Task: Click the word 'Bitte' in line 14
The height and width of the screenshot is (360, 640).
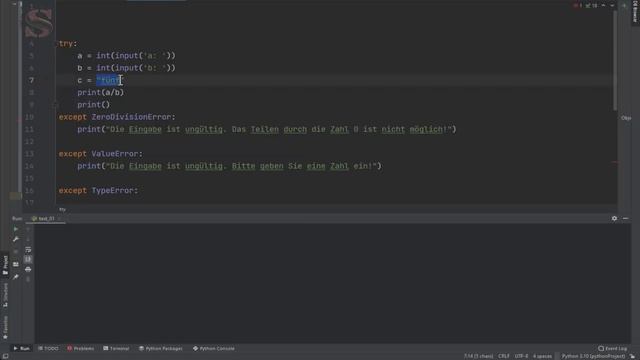Action: pos(243,166)
